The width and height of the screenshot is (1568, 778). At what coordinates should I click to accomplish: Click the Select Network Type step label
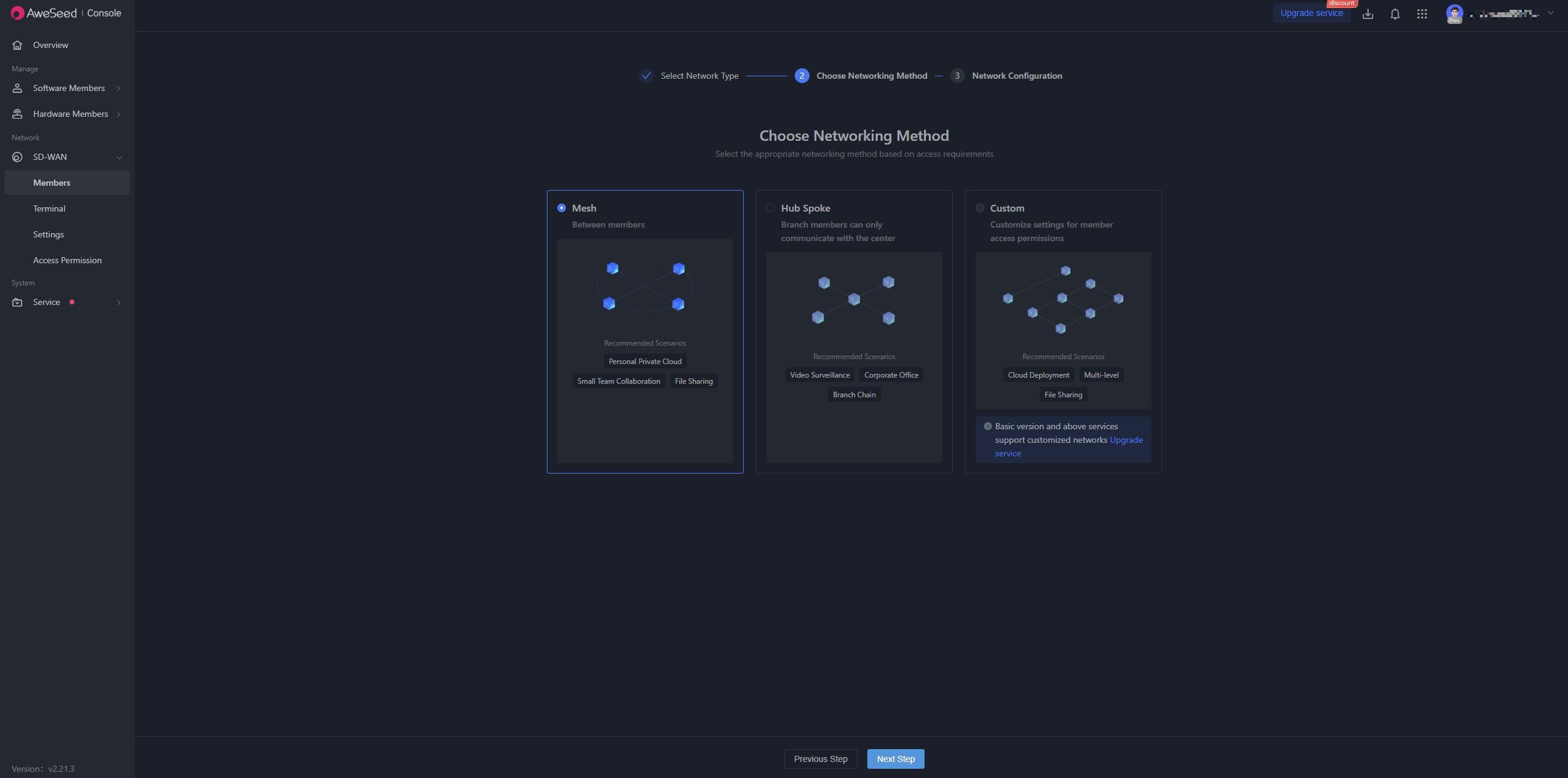(x=699, y=76)
